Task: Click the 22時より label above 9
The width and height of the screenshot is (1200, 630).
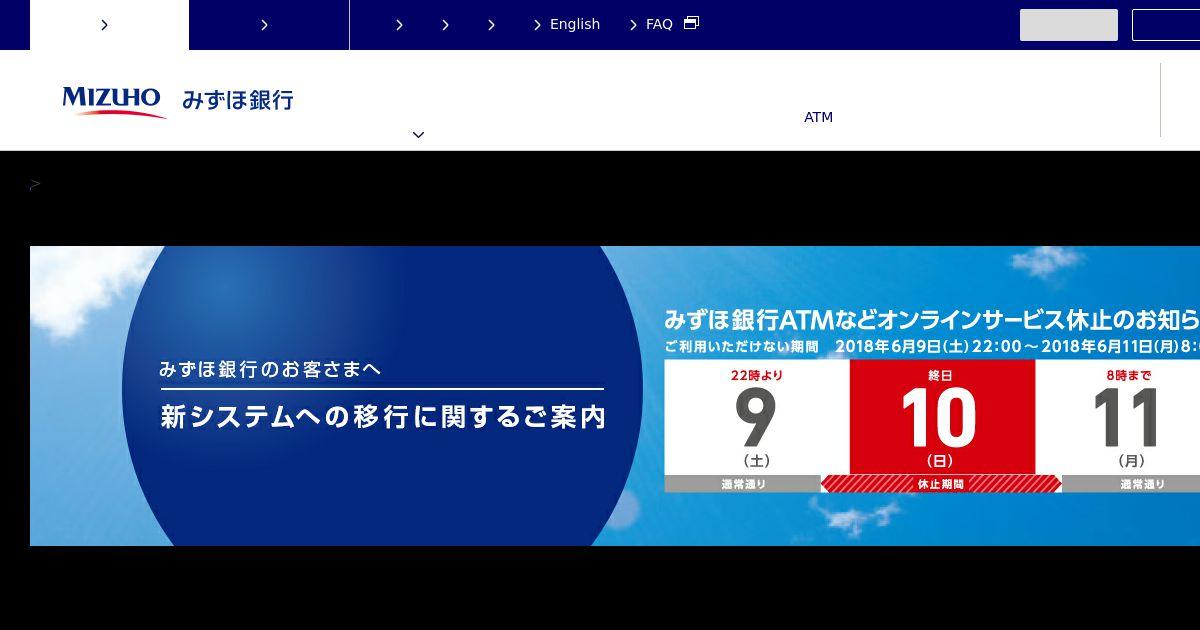Action: [x=757, y=375]
